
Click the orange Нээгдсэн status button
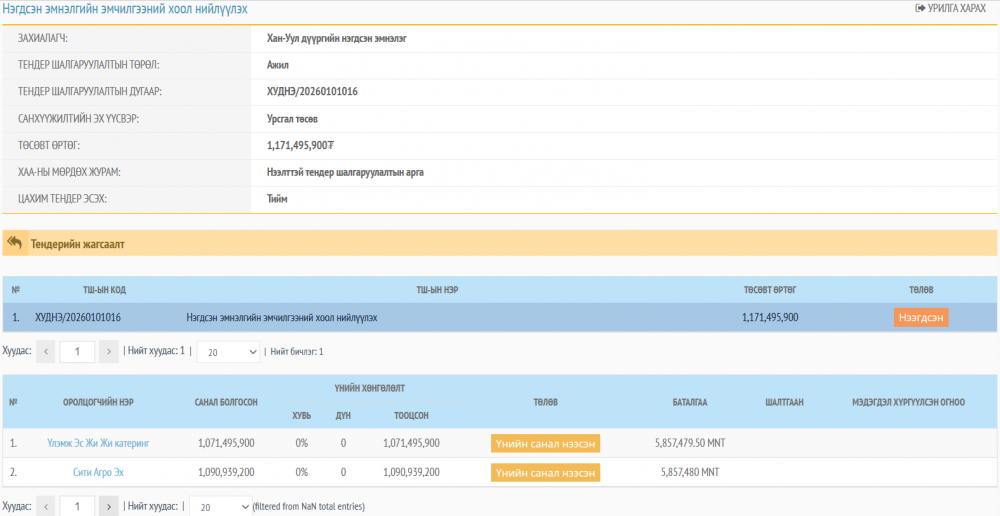[920, 317]
